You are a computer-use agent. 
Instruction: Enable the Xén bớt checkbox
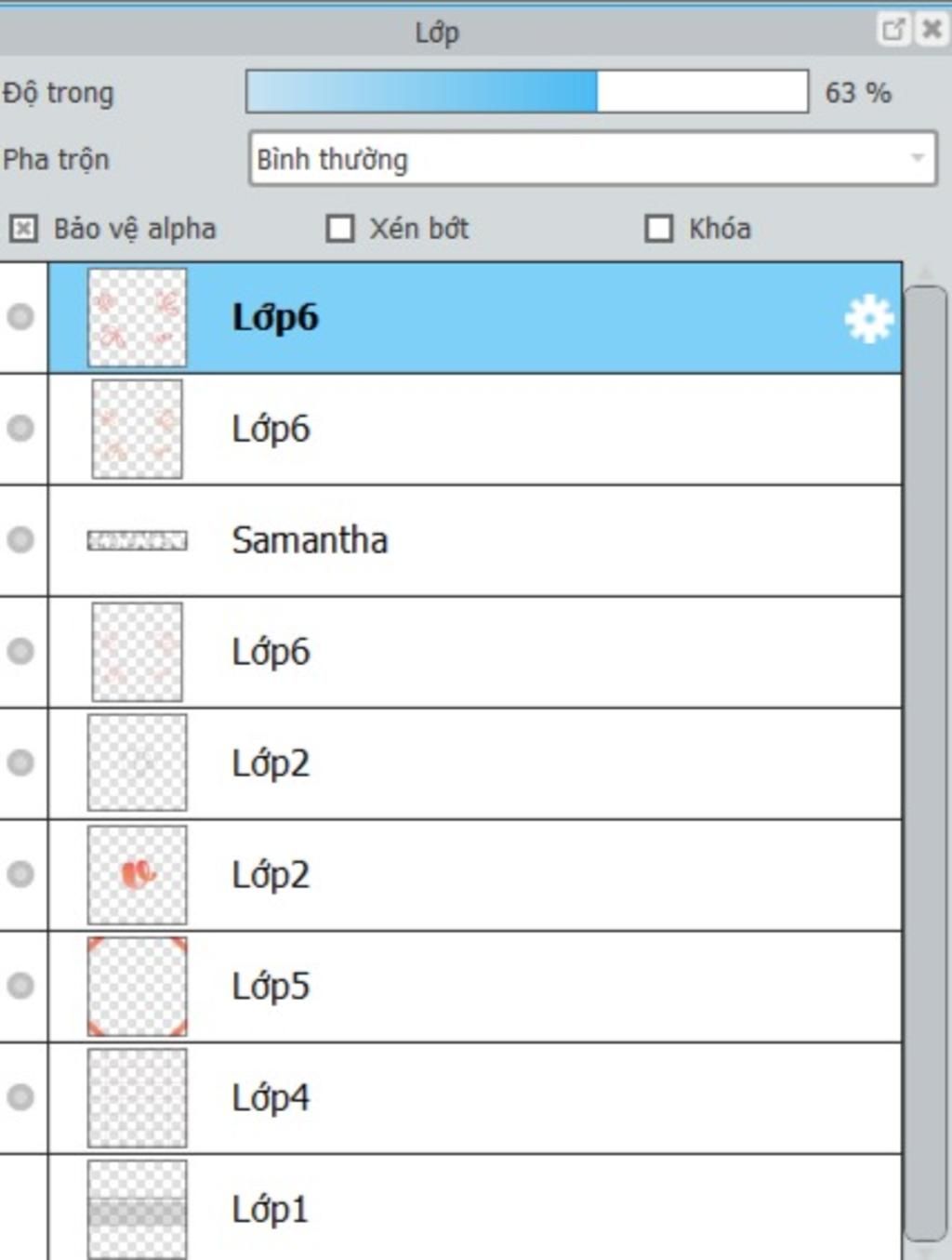point(340,229)
